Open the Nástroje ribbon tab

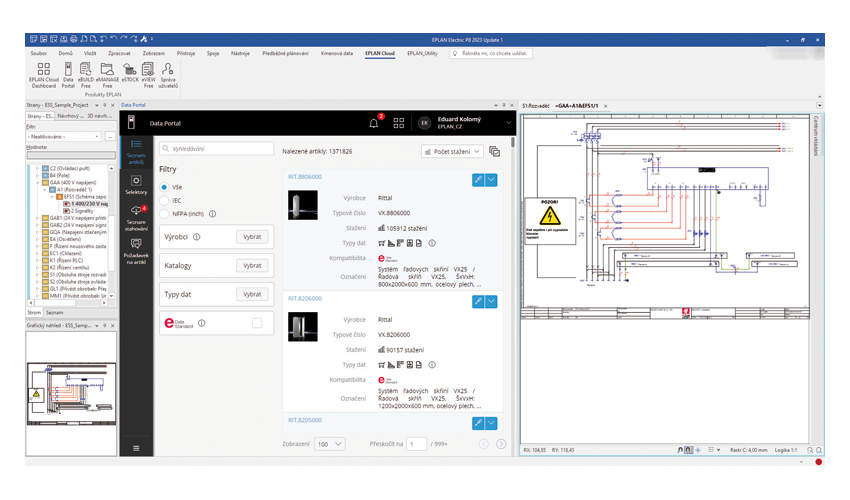pyautogui.click(x=240, y=53)
